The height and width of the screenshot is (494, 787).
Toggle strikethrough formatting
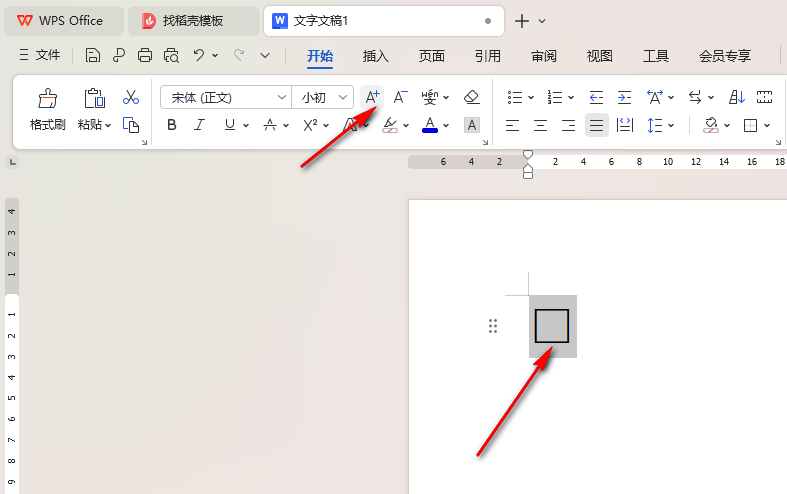click(270, 125)
